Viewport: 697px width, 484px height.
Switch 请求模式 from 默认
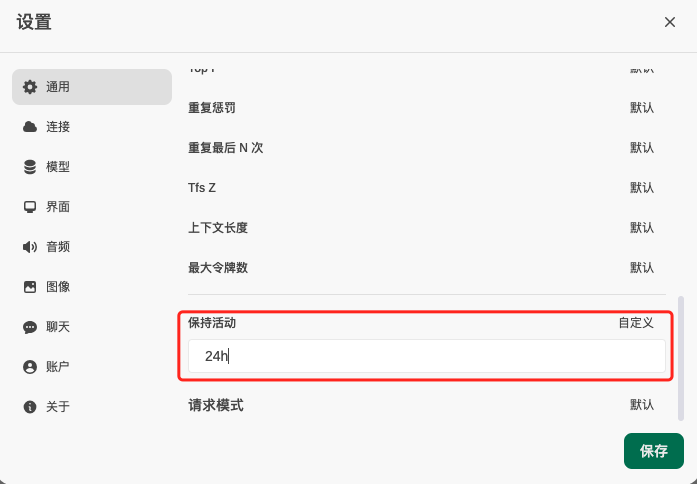641,404
